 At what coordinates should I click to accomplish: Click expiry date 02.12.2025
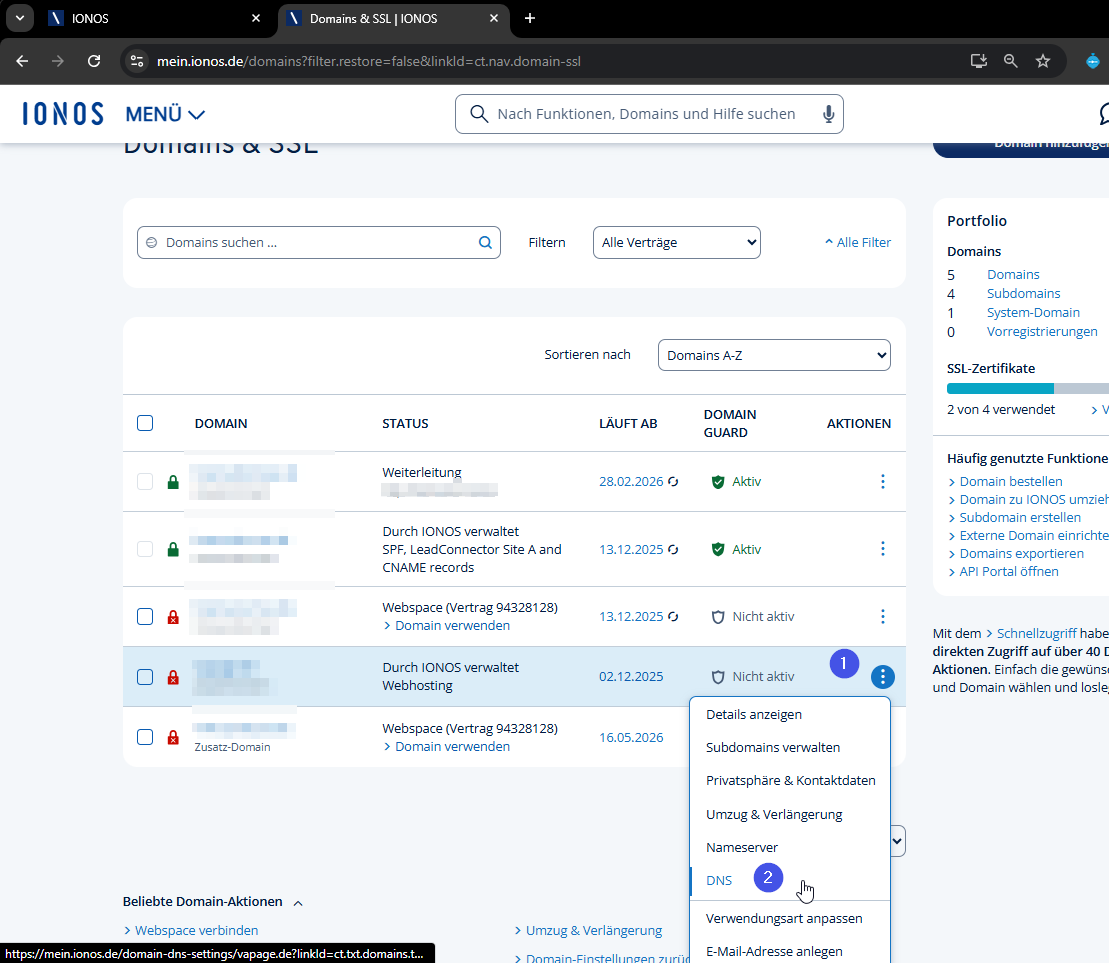[x=631, y=677]
